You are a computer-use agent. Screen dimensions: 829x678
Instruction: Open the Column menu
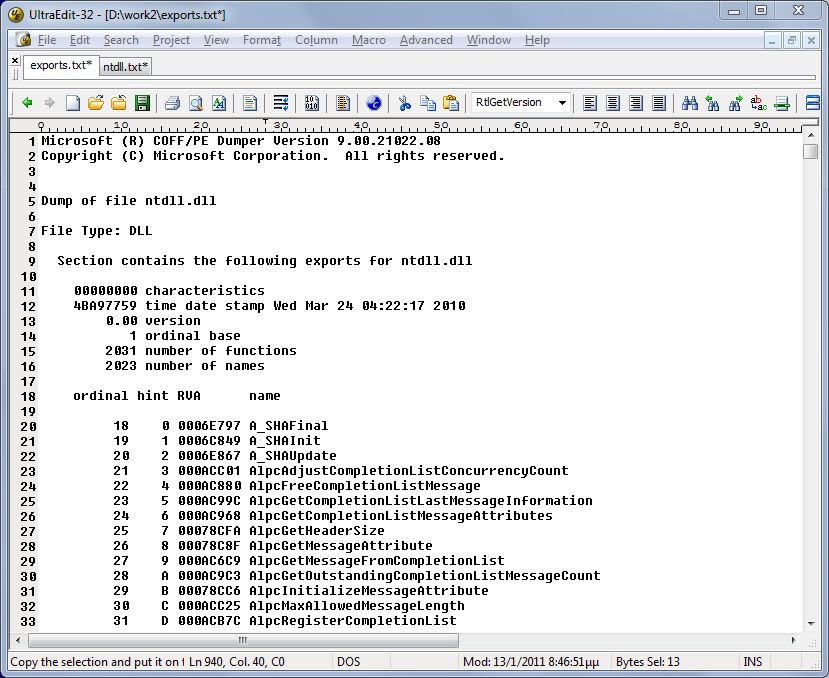pos(316,40)
